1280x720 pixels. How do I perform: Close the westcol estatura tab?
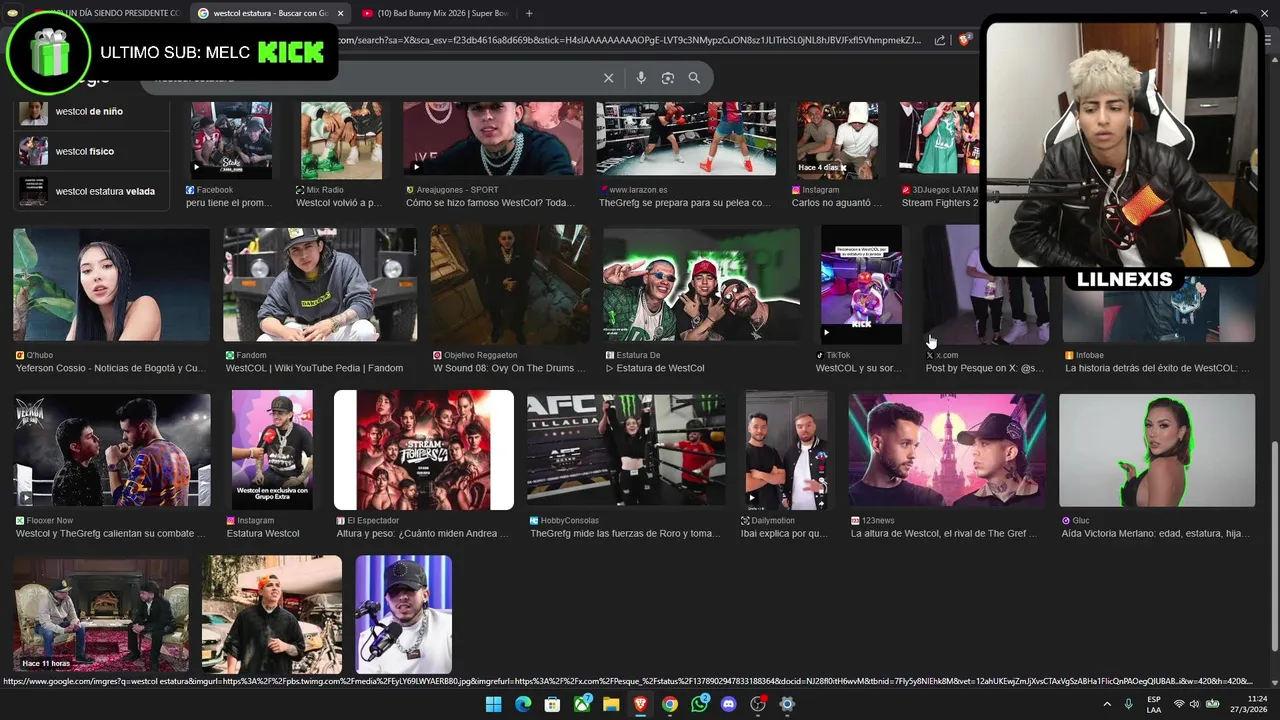340,13
